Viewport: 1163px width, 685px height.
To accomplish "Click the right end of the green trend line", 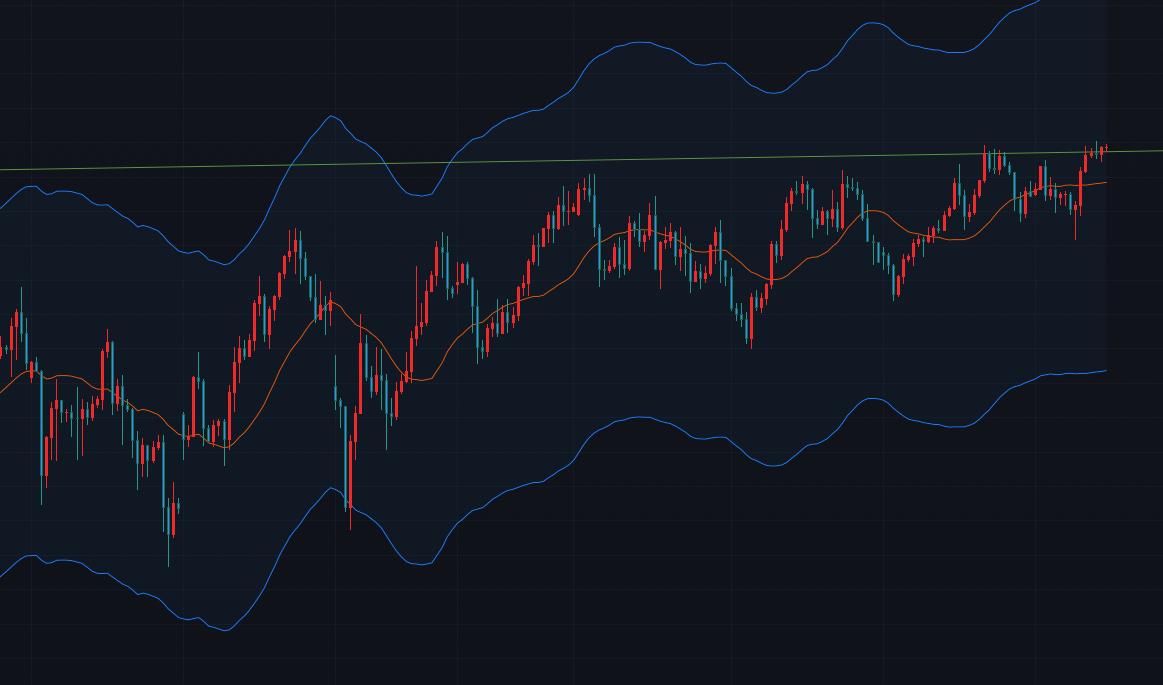I will coord(1159,151).
